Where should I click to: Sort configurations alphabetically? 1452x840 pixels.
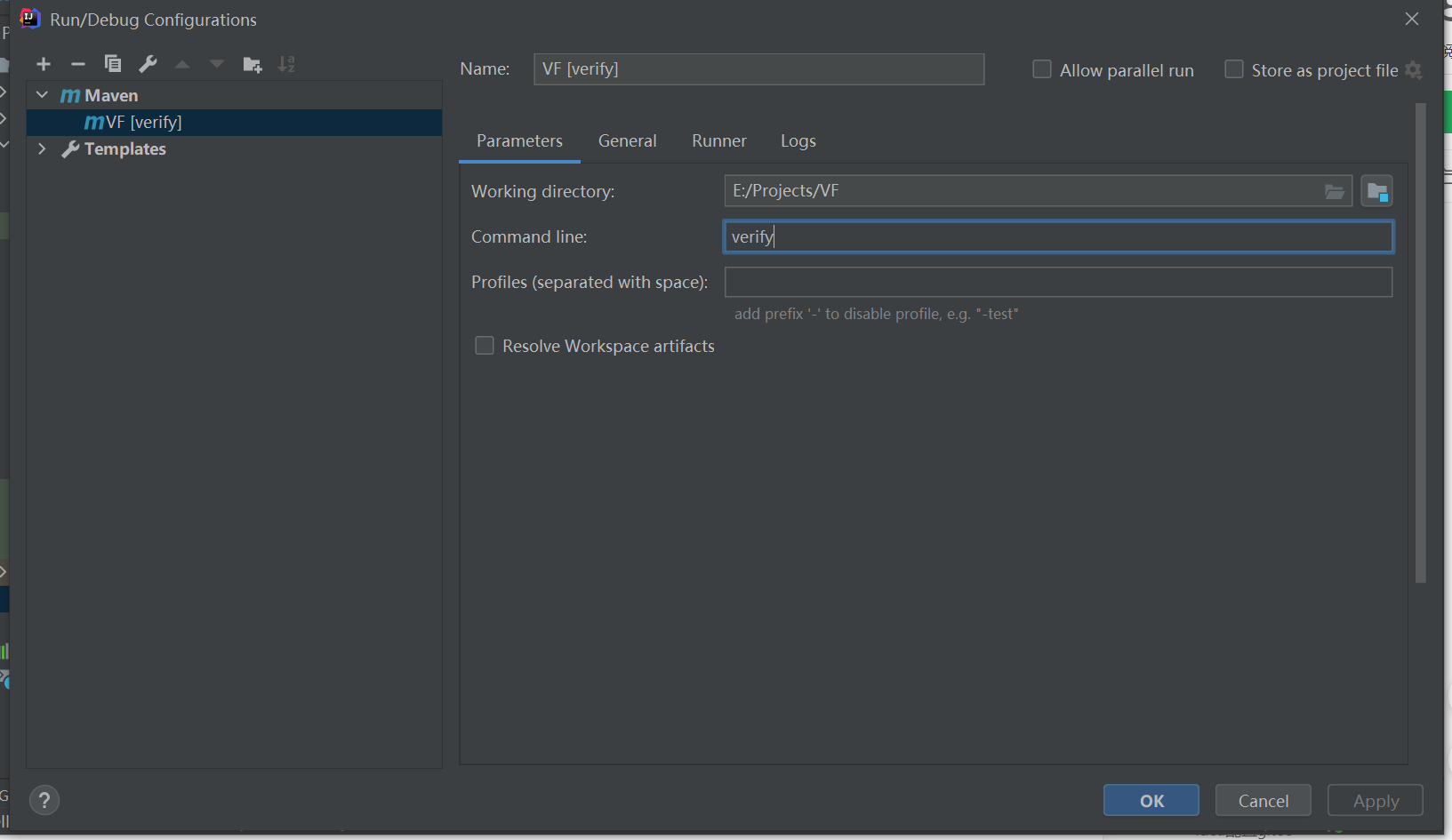[x=286, y=64]
